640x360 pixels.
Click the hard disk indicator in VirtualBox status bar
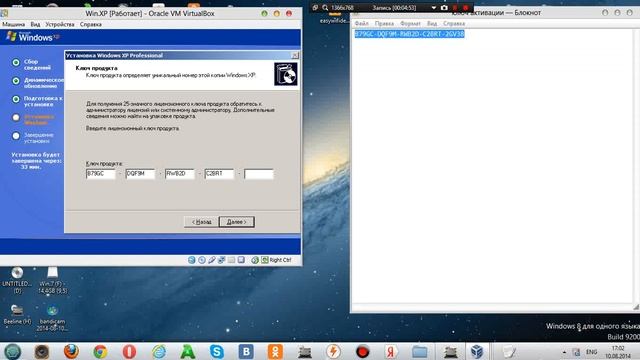[x=191, y=260]
